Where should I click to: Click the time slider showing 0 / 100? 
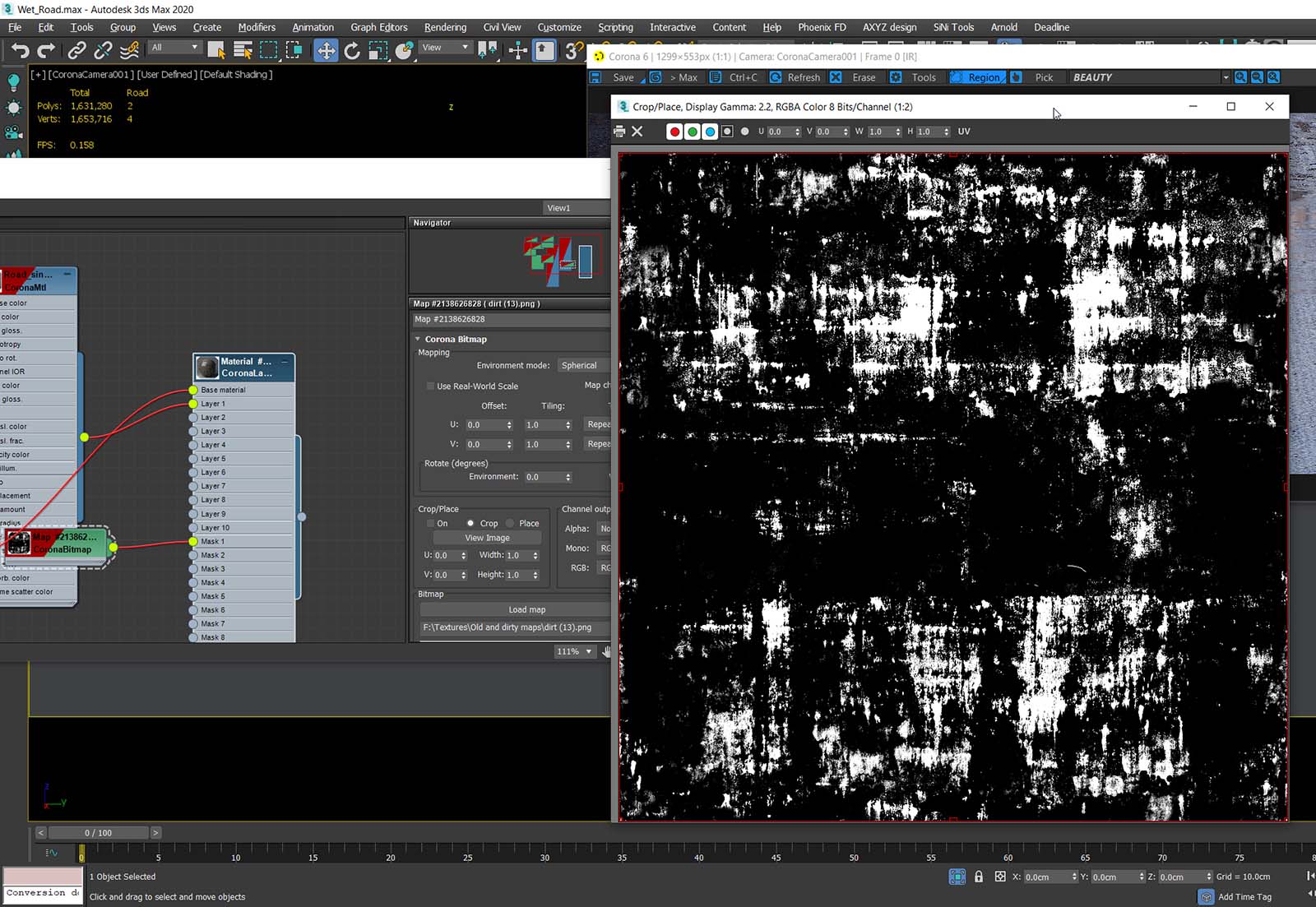pyautogui.click(x=98, y=833)
